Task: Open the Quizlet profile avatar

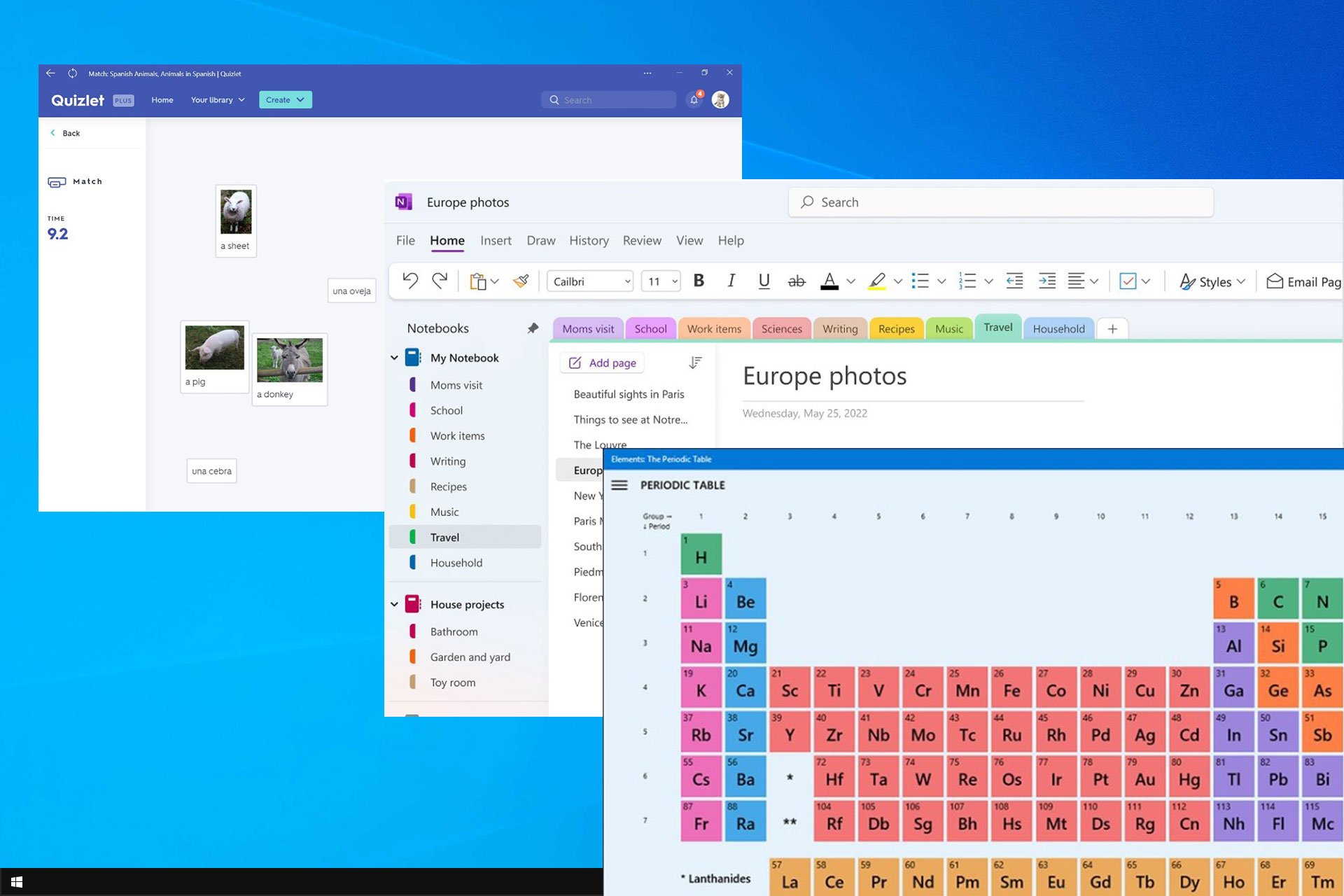Action: 720,99
